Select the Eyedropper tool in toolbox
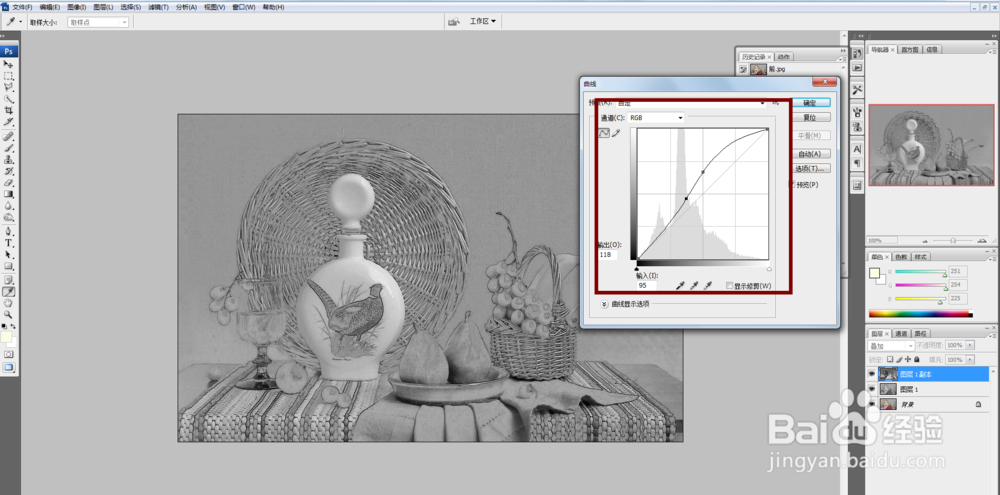 point(8,292)
